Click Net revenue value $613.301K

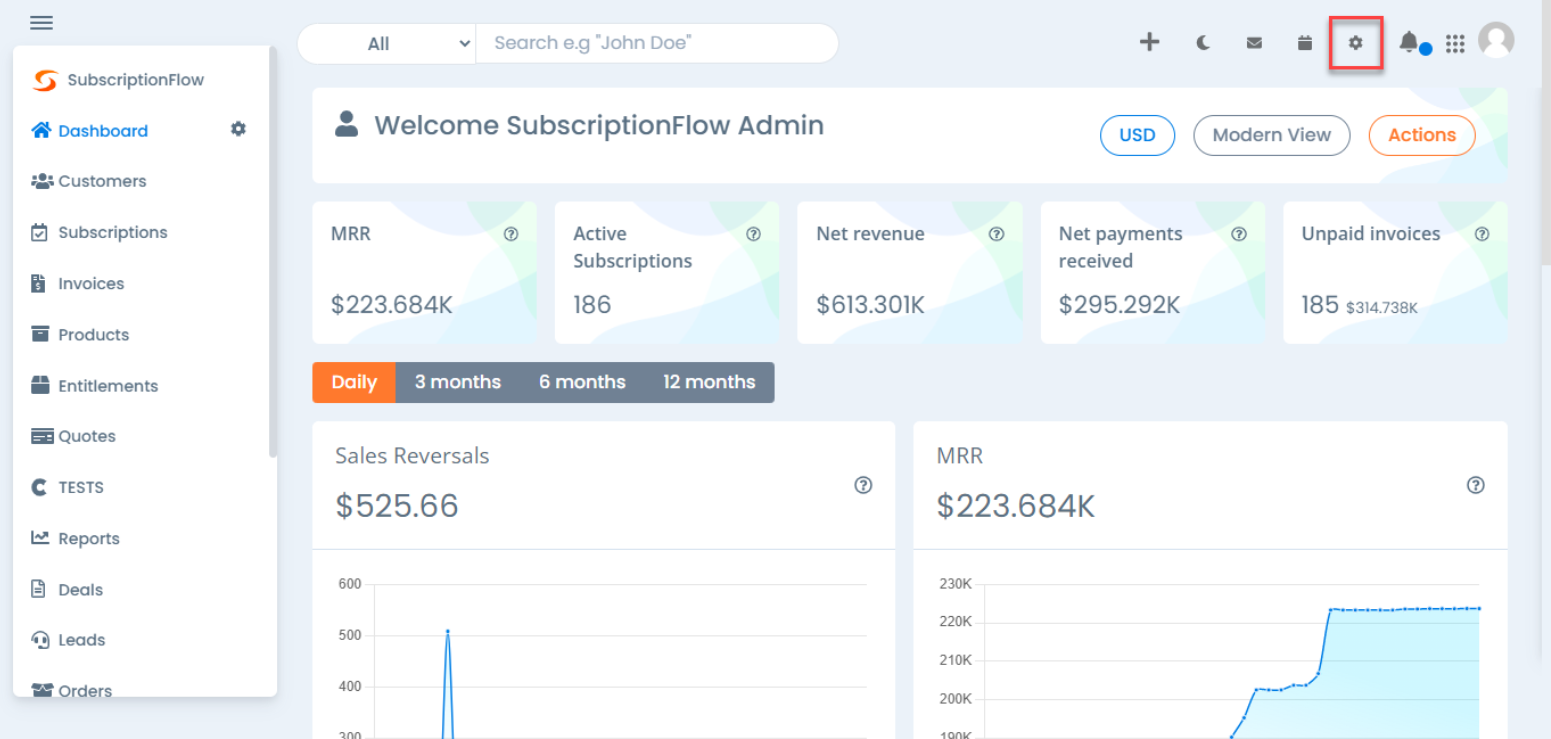(871, 304)
